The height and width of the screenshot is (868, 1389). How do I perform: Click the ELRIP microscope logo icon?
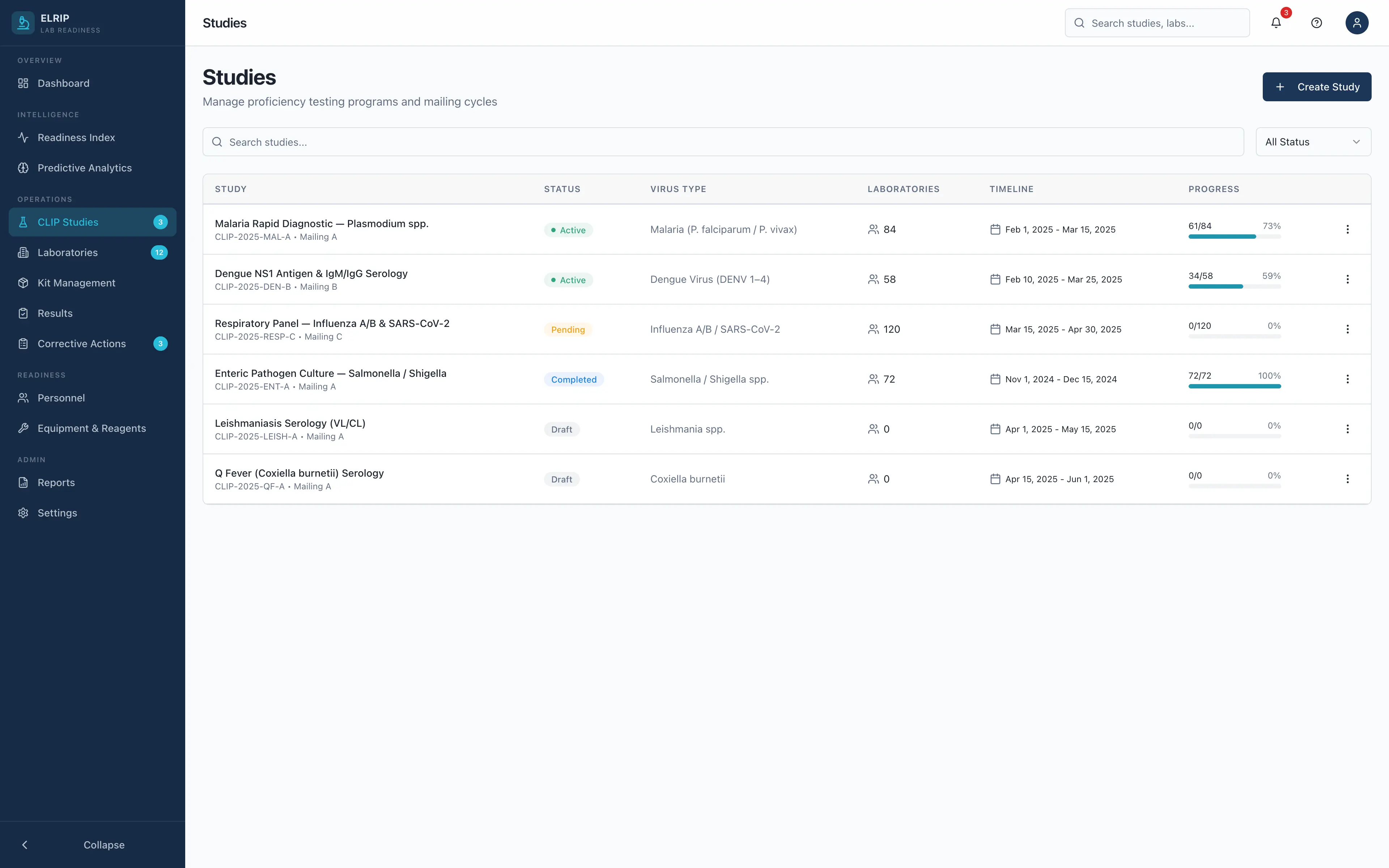pos(23,23)
